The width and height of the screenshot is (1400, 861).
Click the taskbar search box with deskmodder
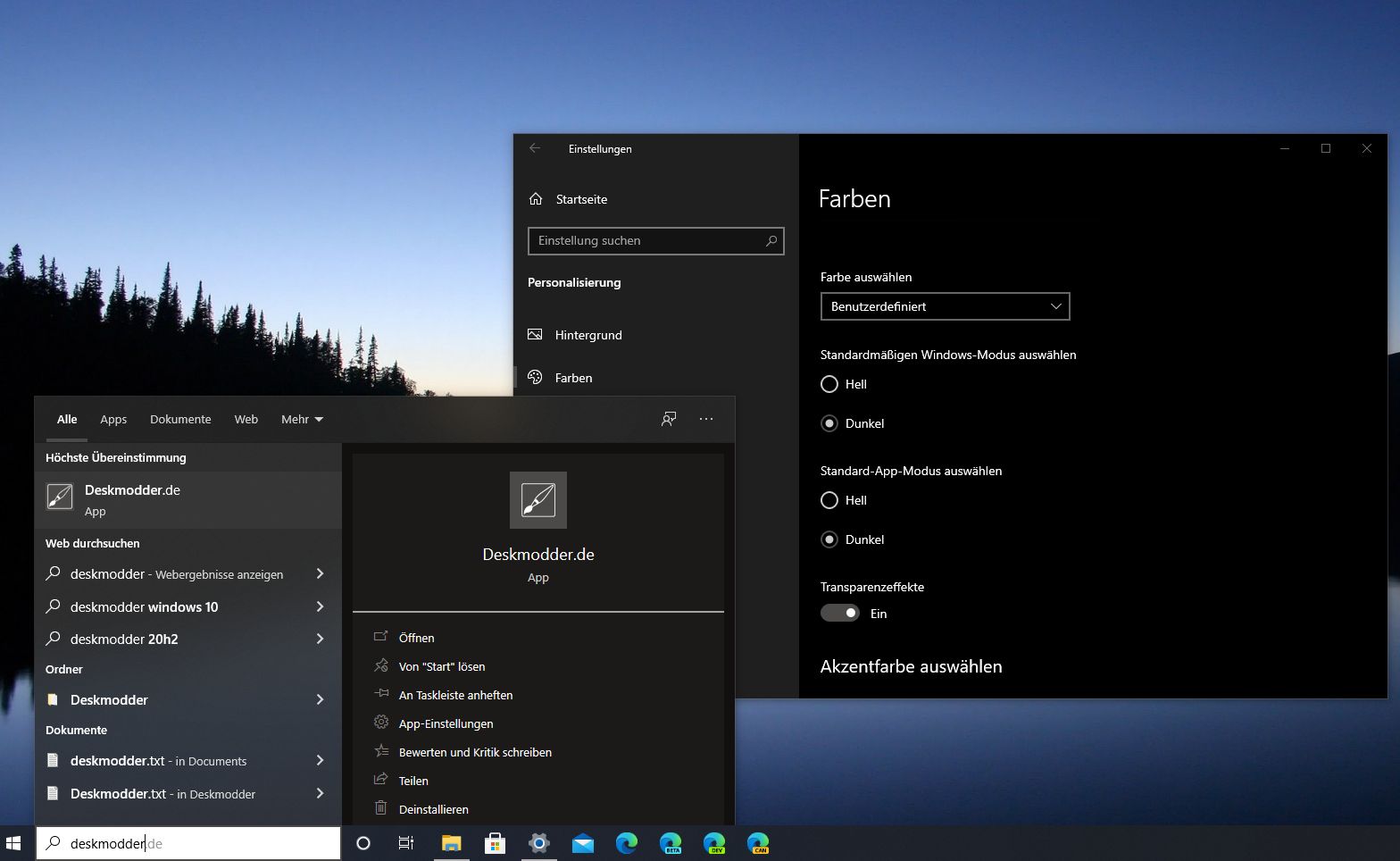coord(188,843)
